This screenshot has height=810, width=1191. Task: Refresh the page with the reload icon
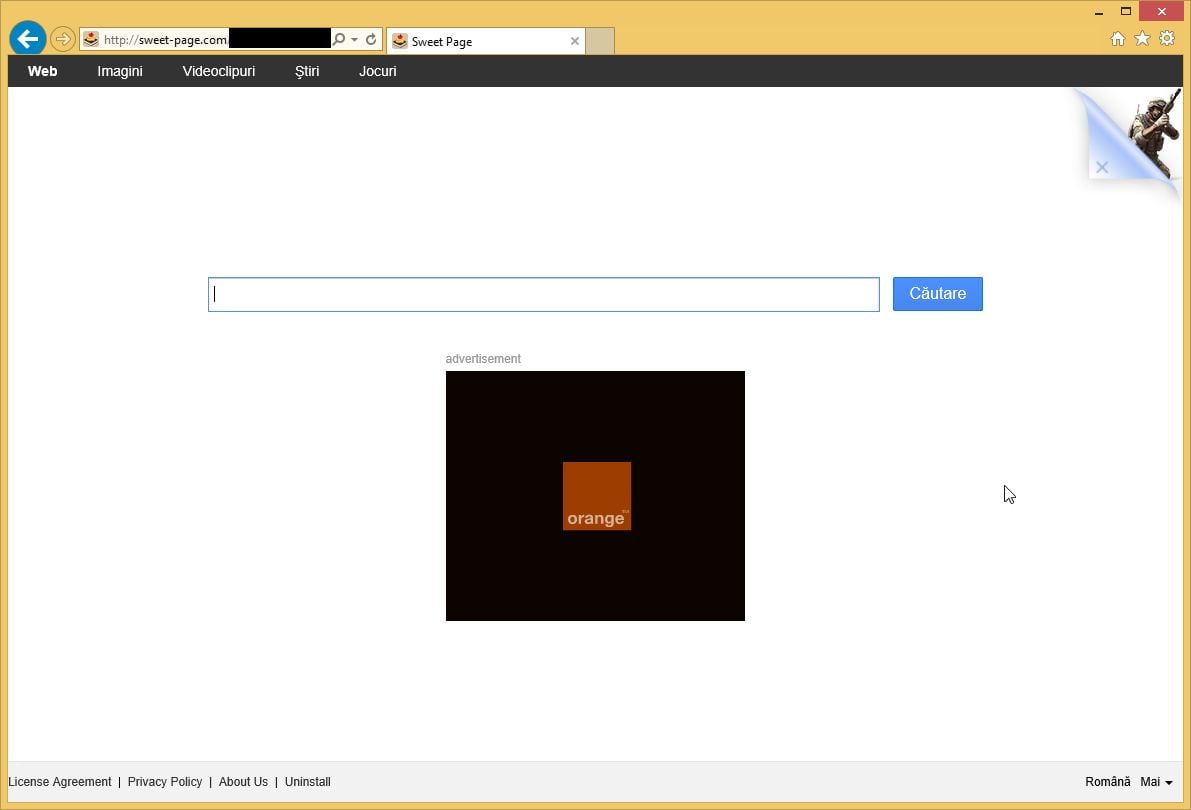coord(371,40)
